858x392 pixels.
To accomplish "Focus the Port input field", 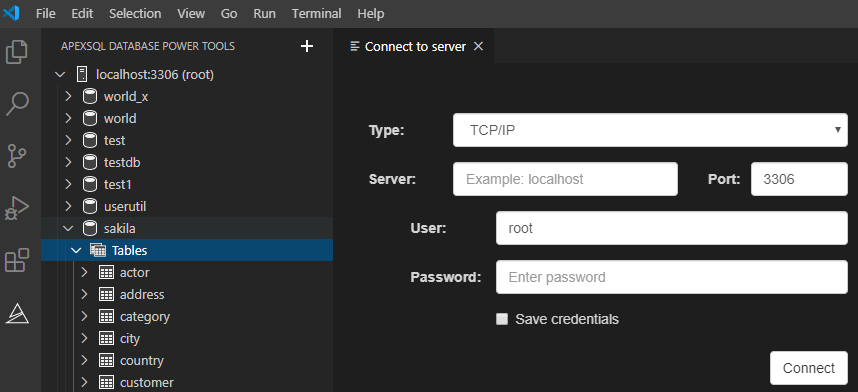I will [x=799, y=179].
